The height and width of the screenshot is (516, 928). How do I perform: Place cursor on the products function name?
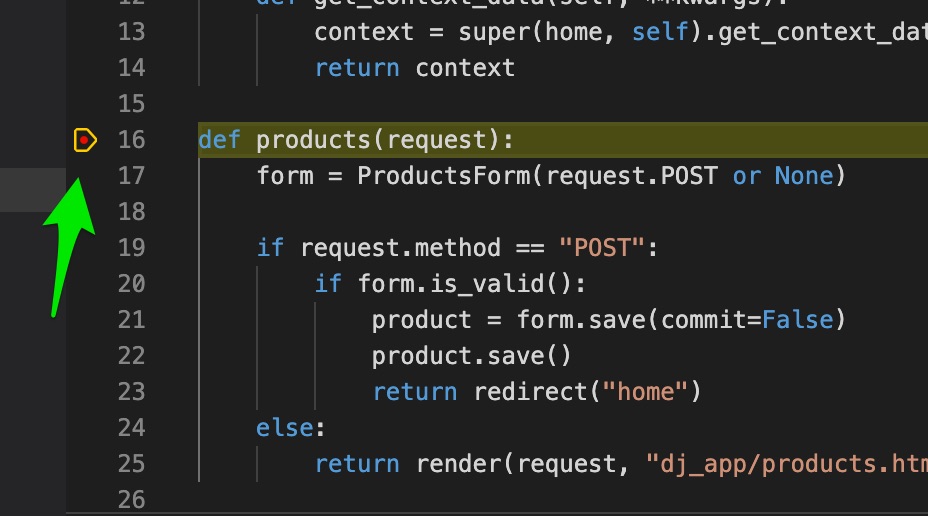(314, 140)
